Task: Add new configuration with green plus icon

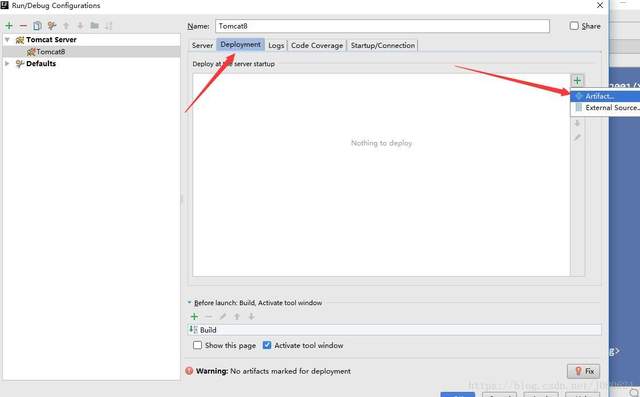Action: click(9, 26)
